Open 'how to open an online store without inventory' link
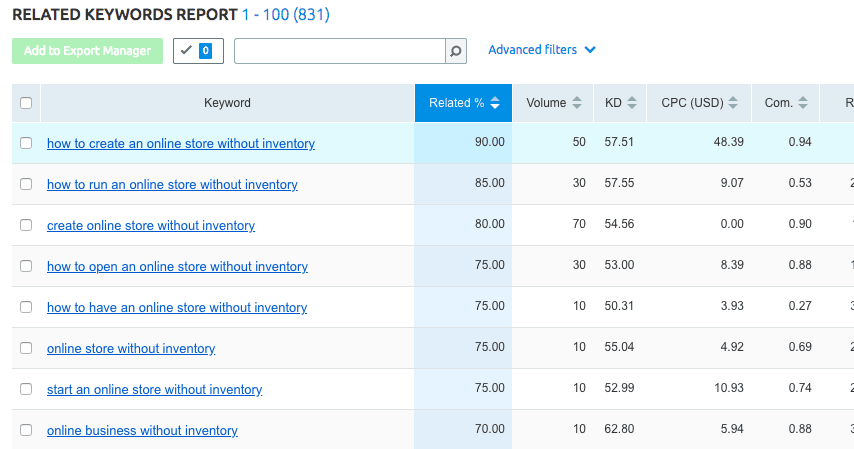 click(x=177, y=267)
